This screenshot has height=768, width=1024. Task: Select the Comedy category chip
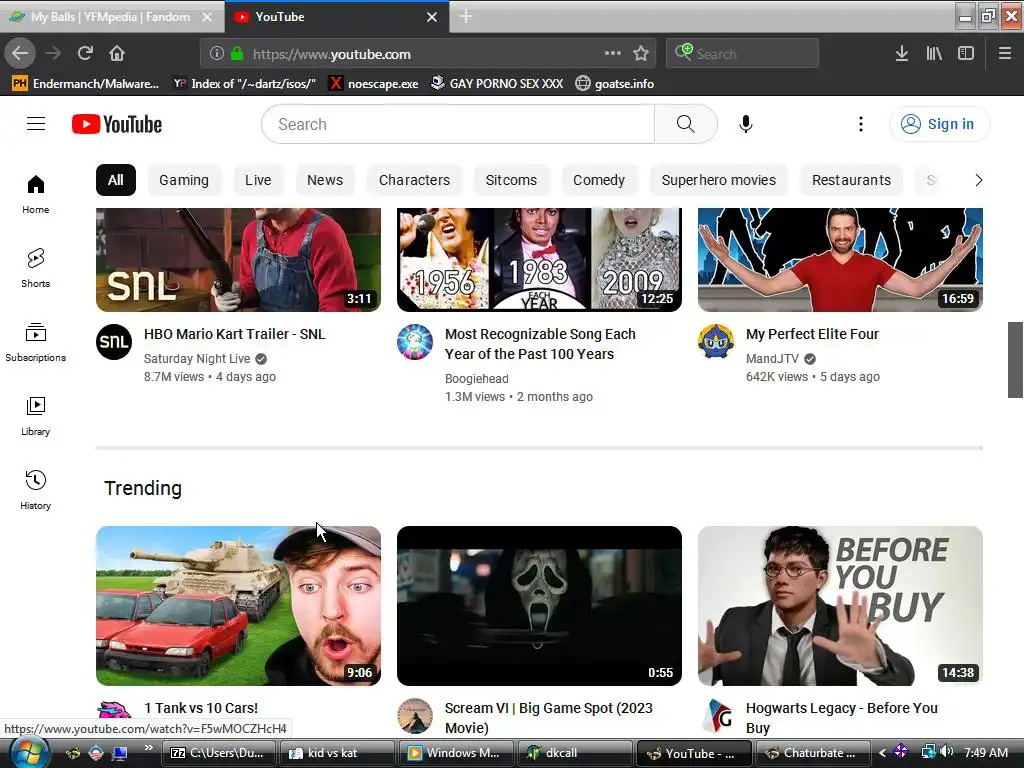(x=599, y=180)
